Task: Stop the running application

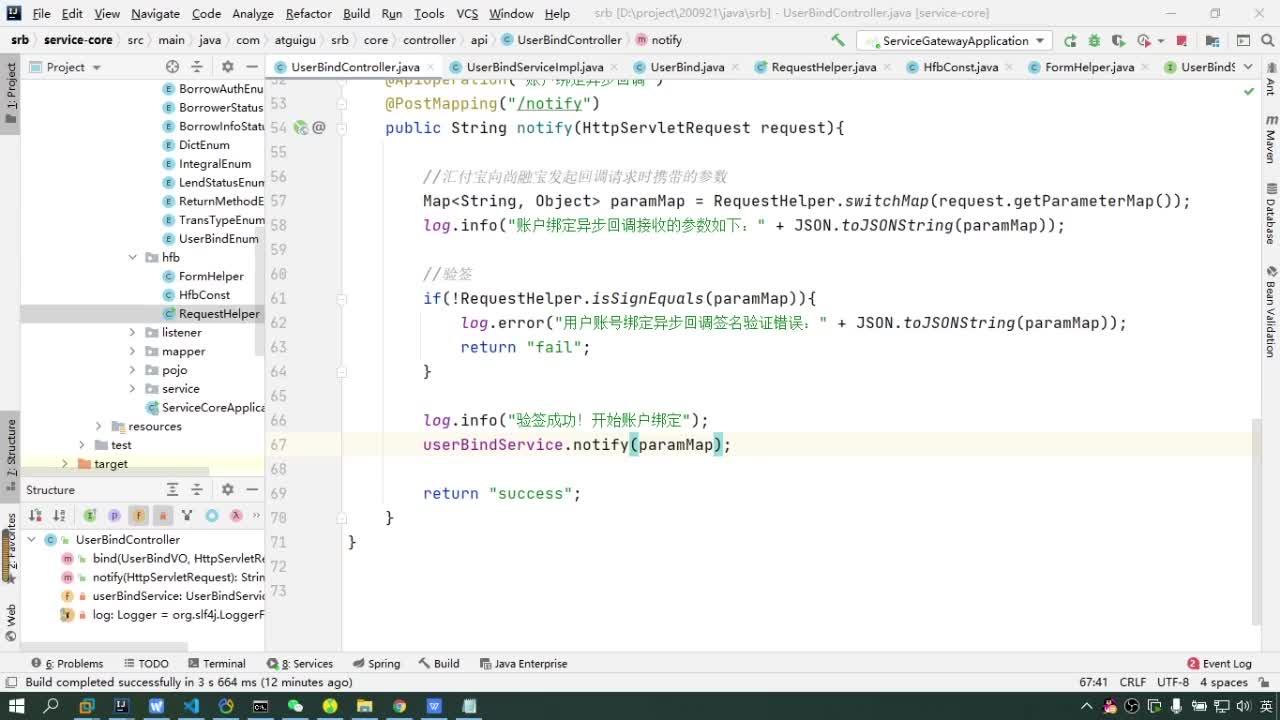Action: point(1182,40)
